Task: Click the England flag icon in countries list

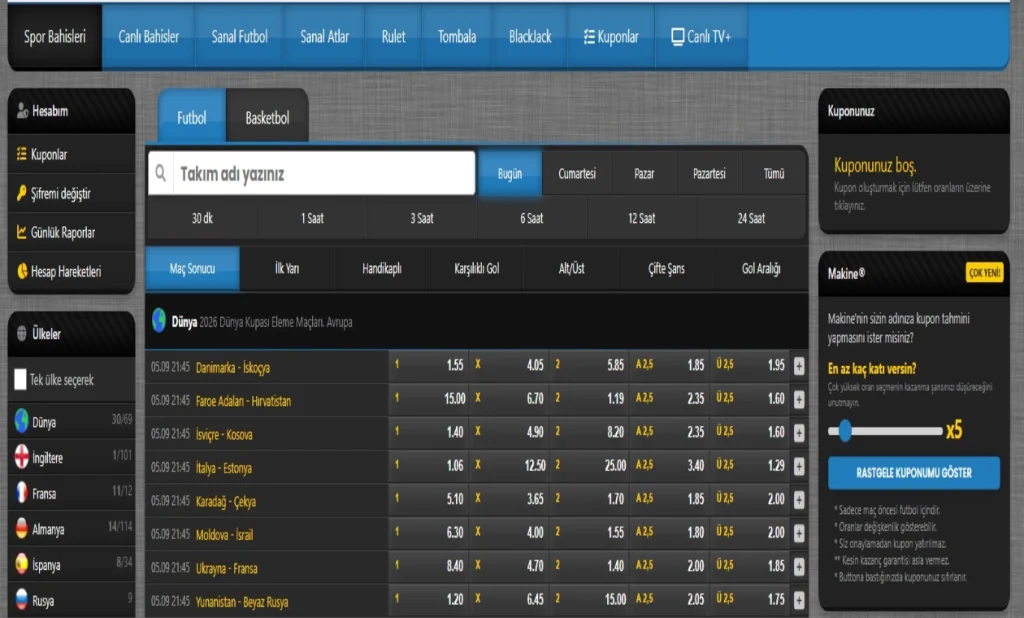Action: point(21,458)
